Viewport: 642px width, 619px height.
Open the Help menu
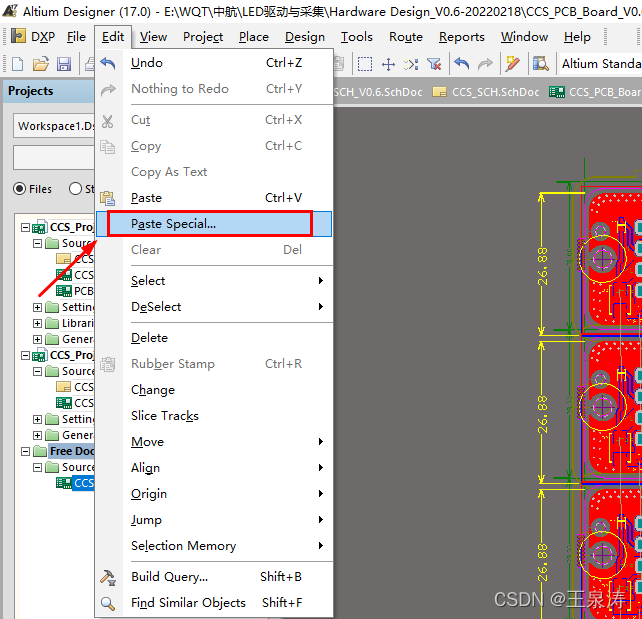coord(577,37)
